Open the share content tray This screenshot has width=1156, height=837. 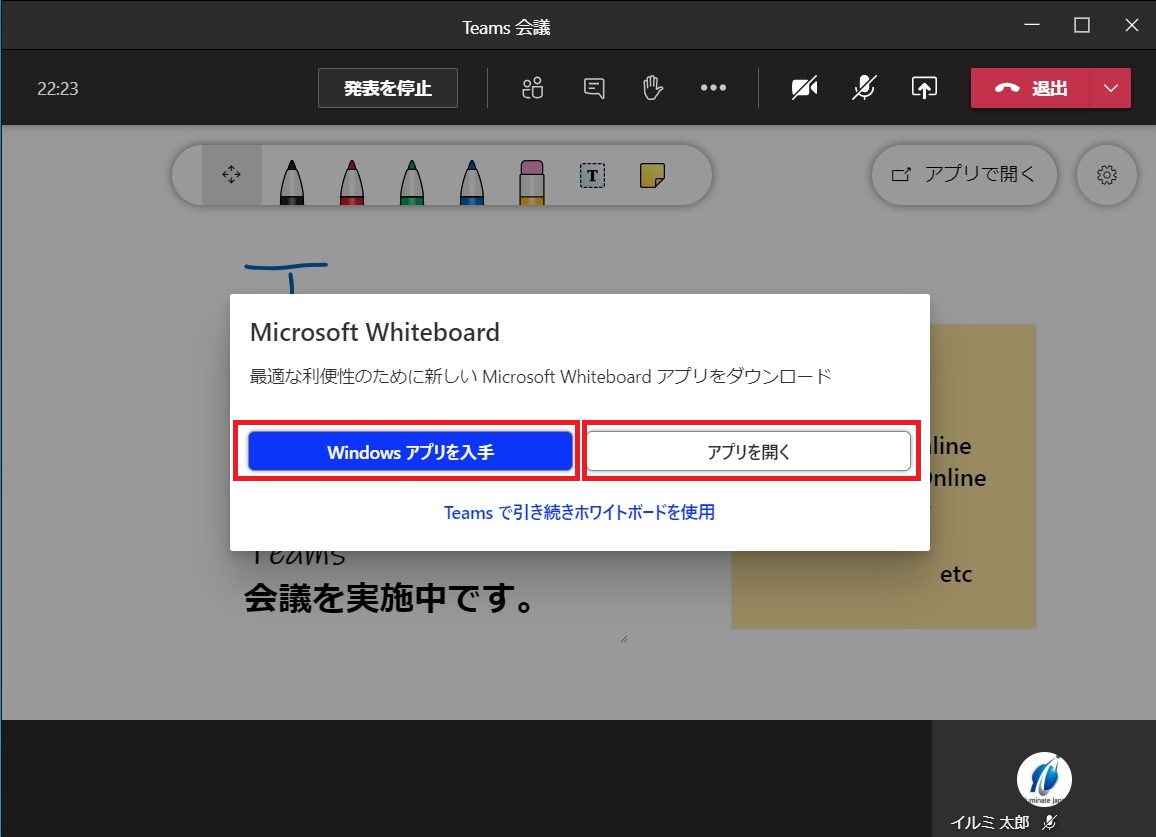(924, 88)
